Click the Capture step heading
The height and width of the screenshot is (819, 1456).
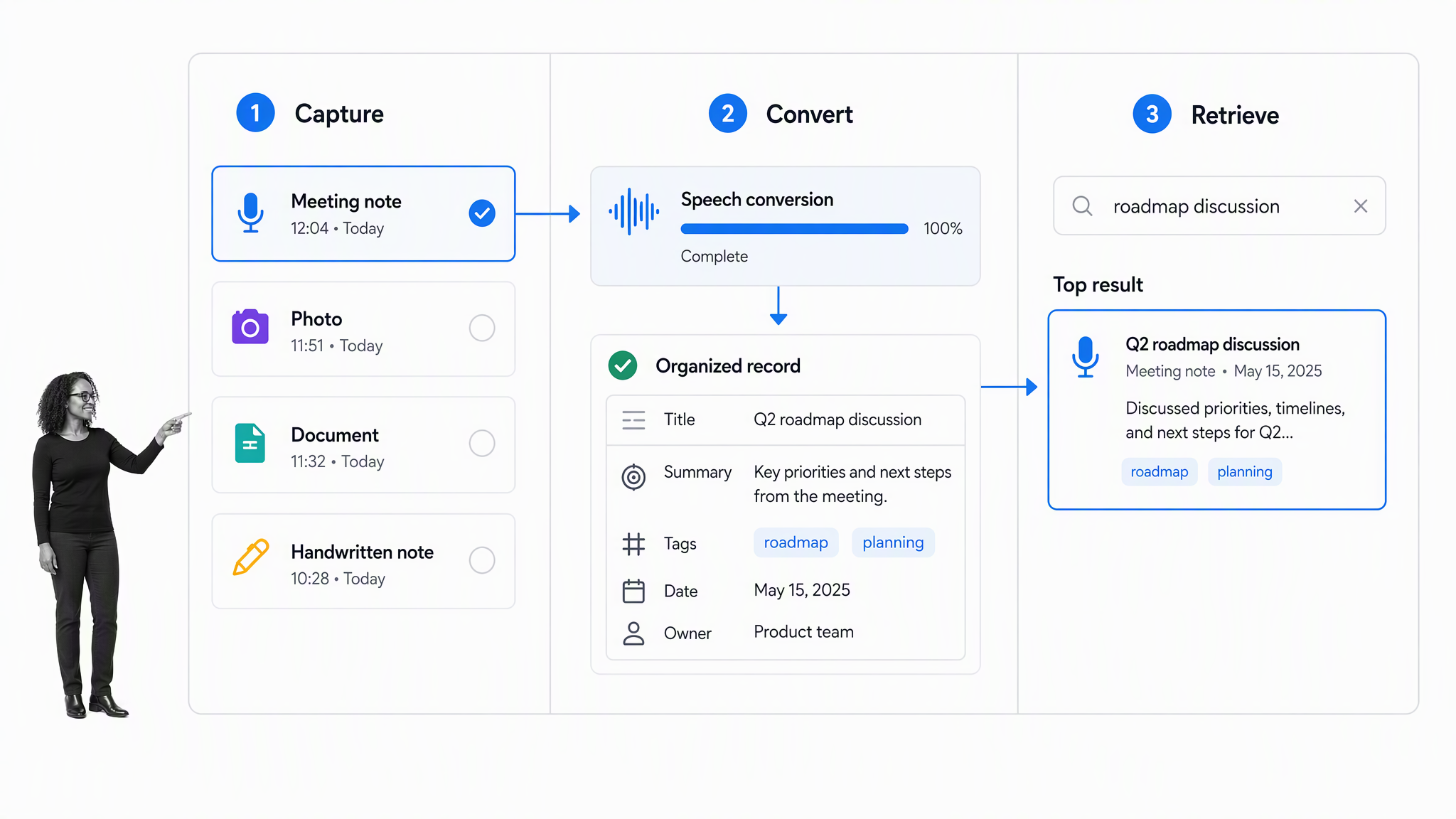point(339,114)
